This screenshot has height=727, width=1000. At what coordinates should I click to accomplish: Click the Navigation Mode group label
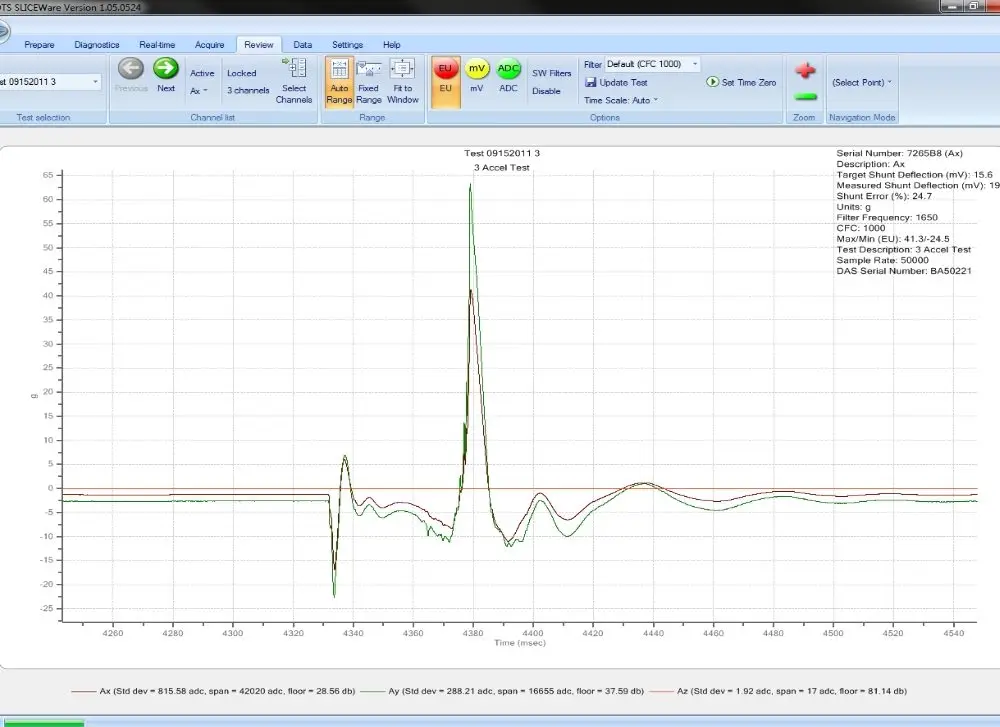(x=862, y=117)
